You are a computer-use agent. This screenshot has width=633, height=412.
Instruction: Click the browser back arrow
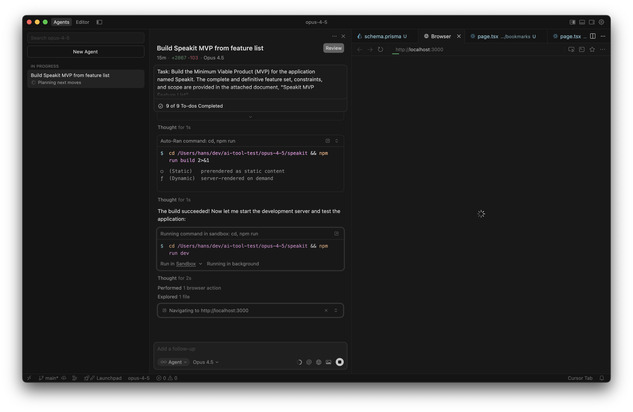point(360,49)
